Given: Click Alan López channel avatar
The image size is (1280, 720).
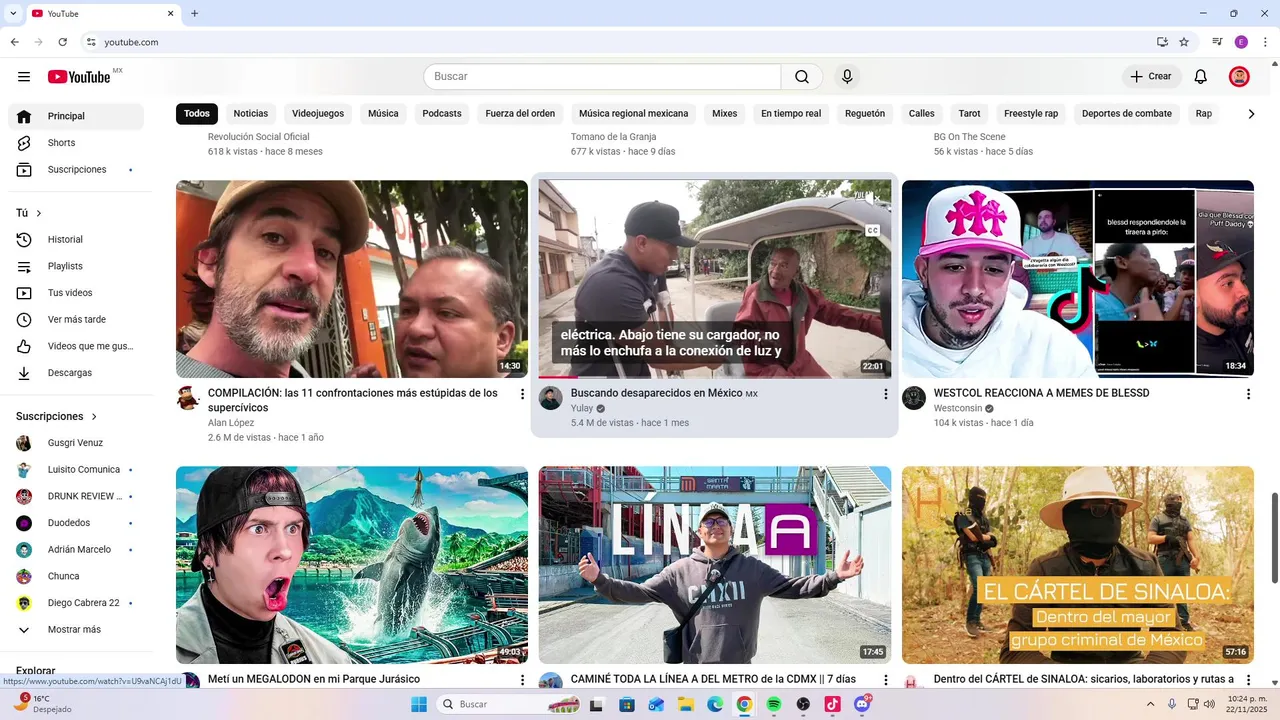Looking at the screenshot, I should coord(188,398).
